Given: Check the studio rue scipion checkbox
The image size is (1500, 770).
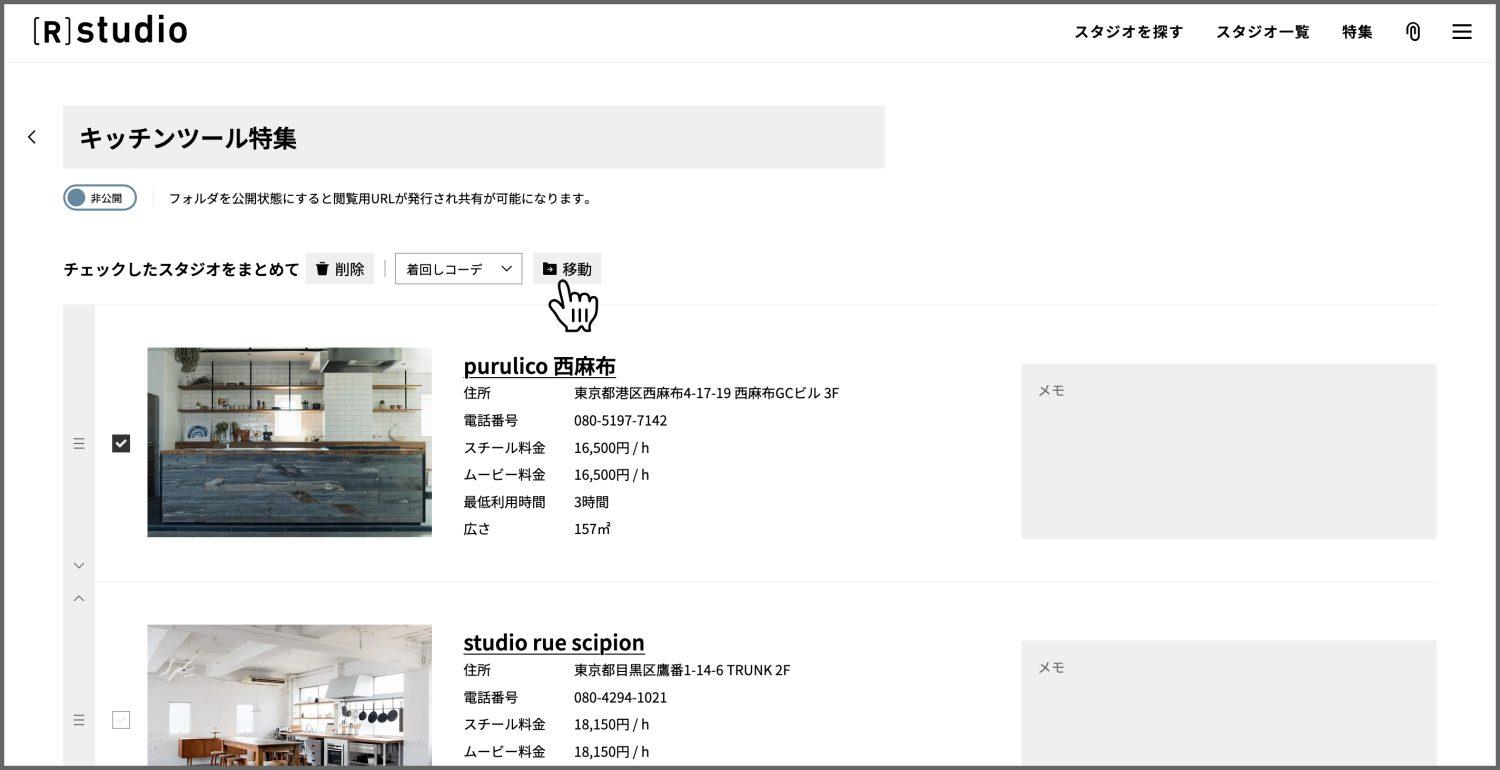Looking at the screenshot, I should pyautogui.click(x=121, y=719).
